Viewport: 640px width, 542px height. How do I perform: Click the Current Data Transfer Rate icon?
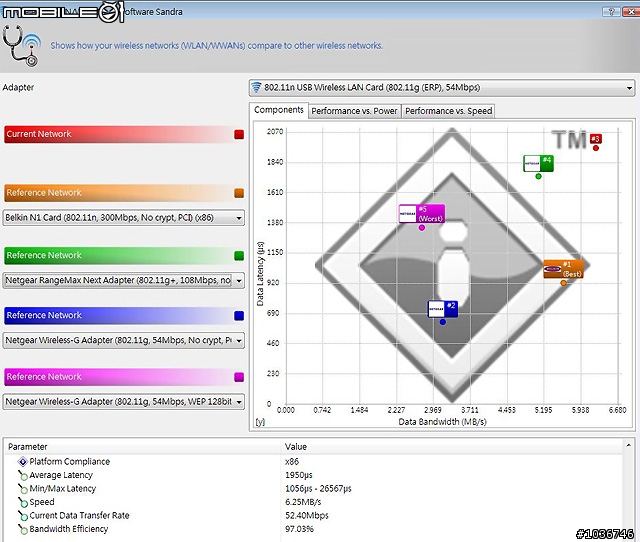pyautogui.click(x=23, y=515)
